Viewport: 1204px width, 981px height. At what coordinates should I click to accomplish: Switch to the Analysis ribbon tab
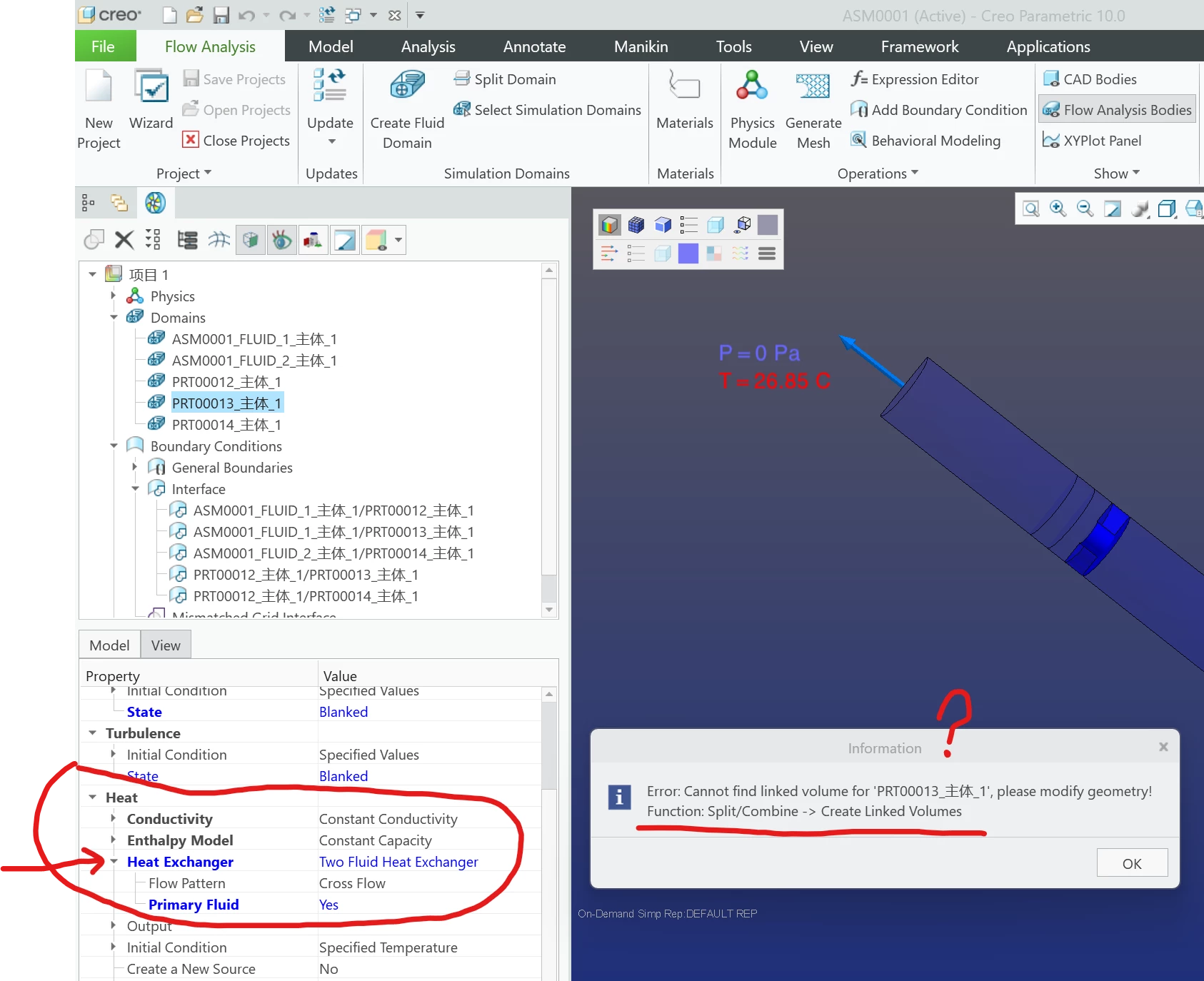click(428, 46)
